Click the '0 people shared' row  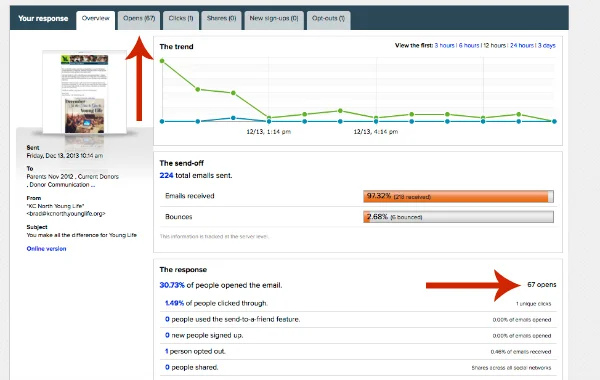[x=358, y=367]
